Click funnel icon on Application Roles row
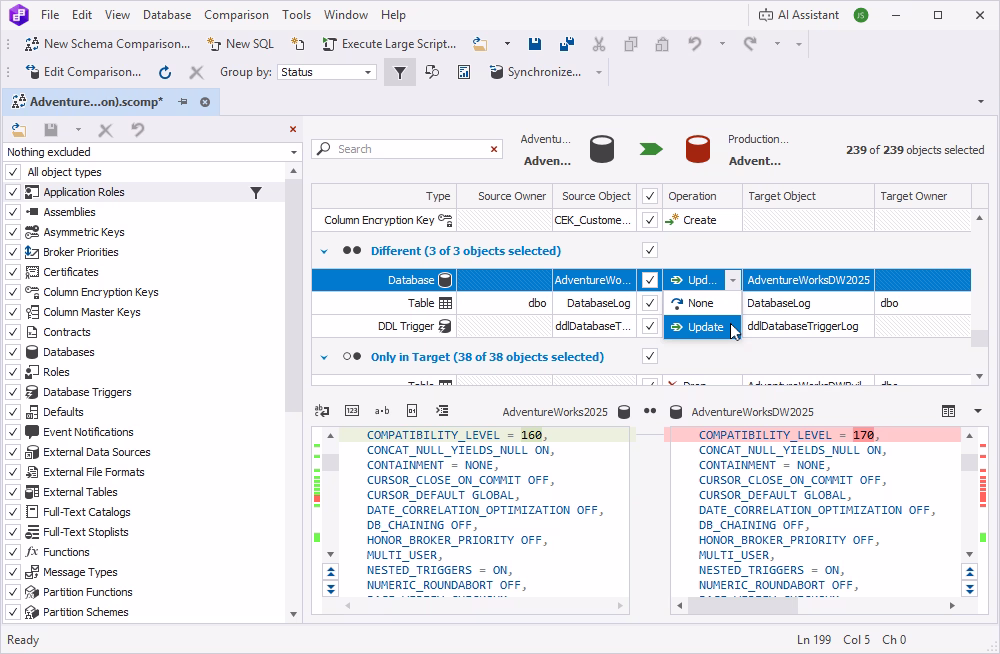 pos(256,192)
